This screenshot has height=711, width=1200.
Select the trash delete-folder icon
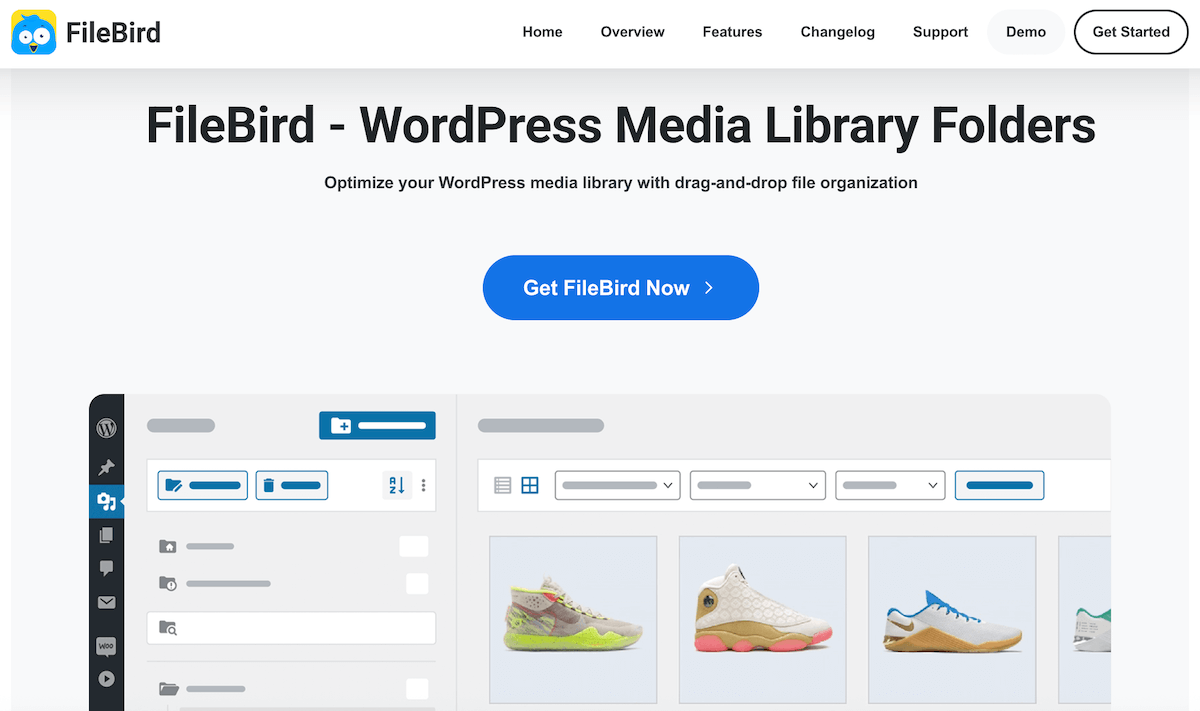tap(269, 485)
